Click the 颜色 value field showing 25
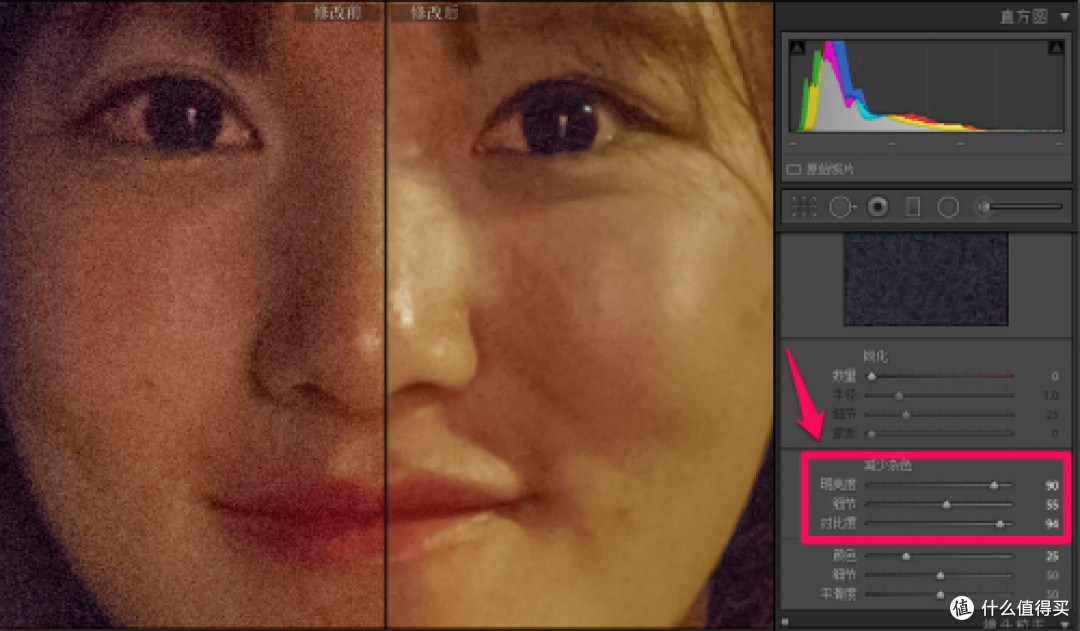 click(1052, 556)
